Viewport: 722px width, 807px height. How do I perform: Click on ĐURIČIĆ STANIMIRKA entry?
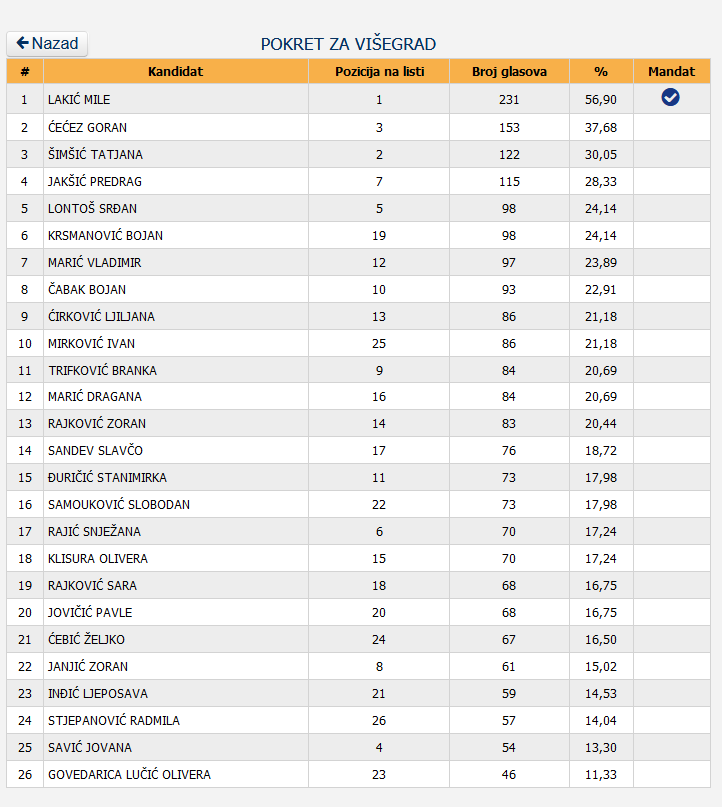tap(107, 478)
